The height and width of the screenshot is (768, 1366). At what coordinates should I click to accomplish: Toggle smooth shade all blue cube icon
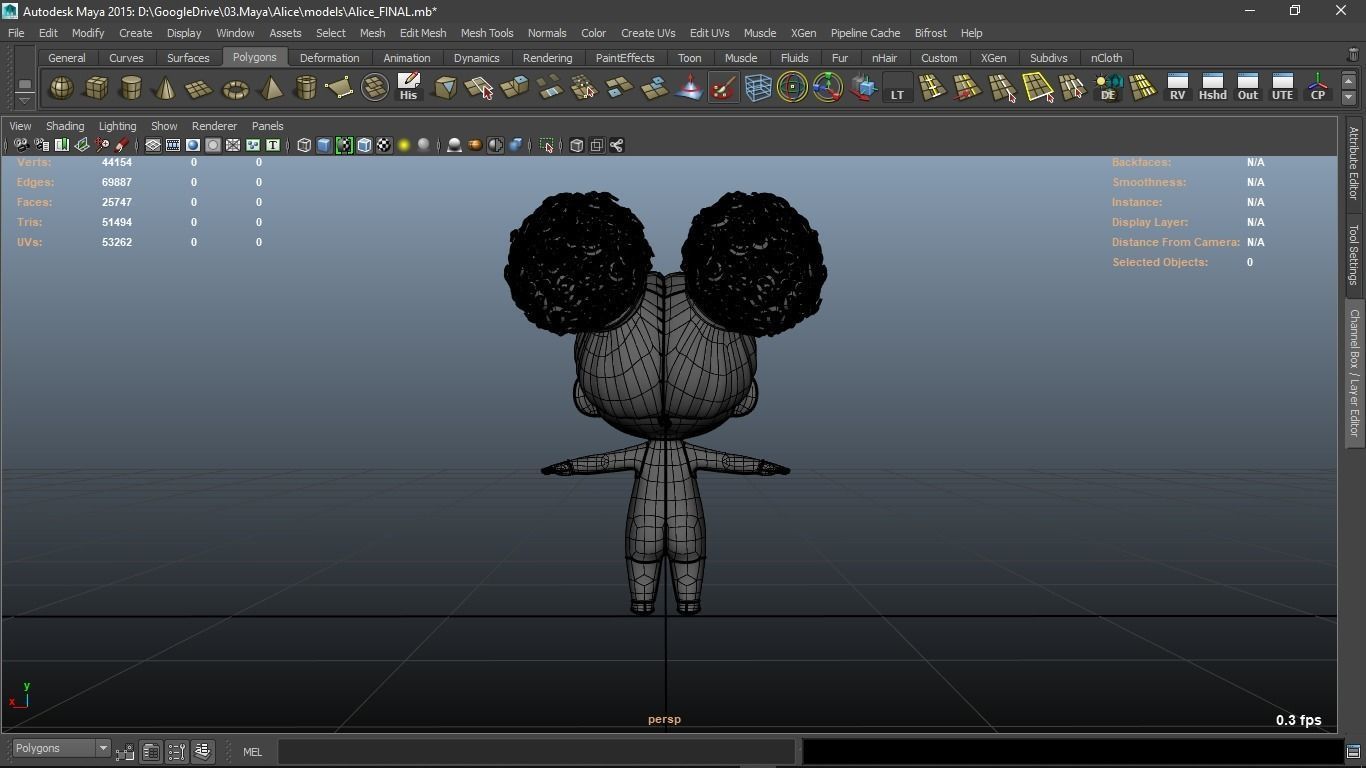click(x=324, y=145)
